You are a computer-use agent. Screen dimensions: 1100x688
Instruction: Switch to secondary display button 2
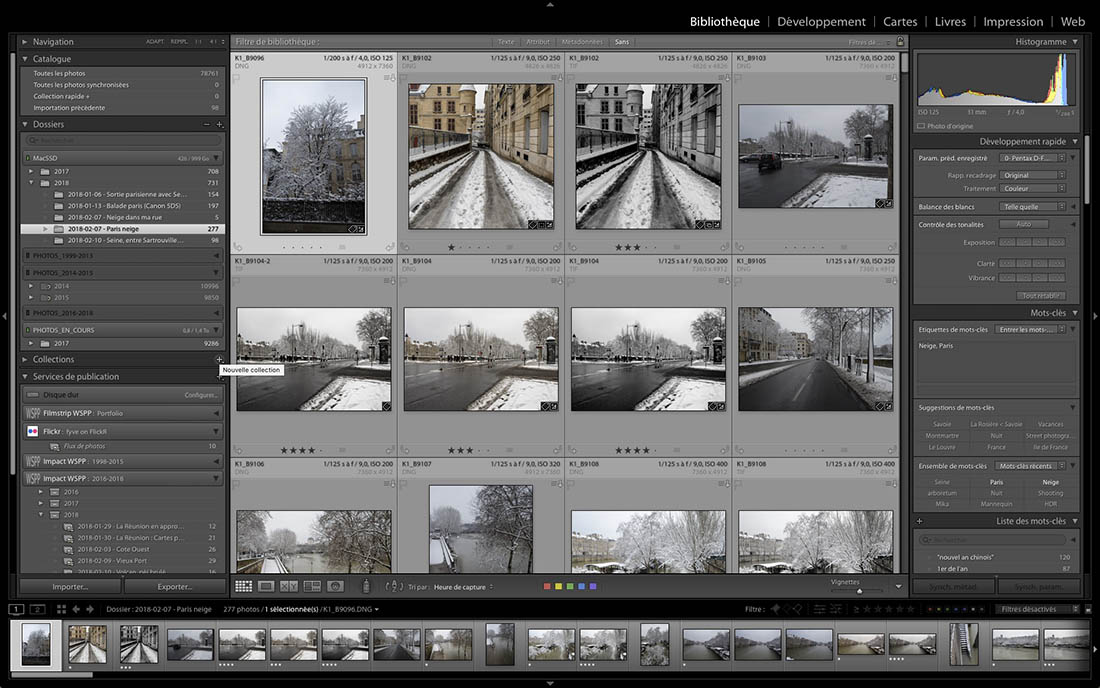click(x=37, y=609)
